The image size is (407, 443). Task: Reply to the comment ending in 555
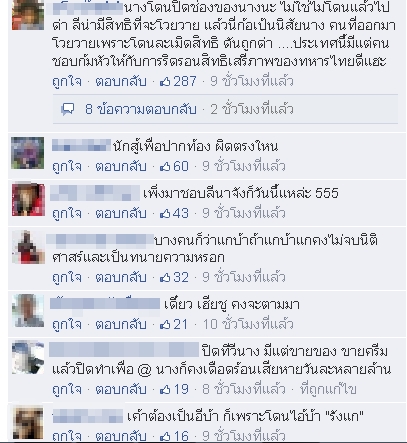click(x=121, y=213)
